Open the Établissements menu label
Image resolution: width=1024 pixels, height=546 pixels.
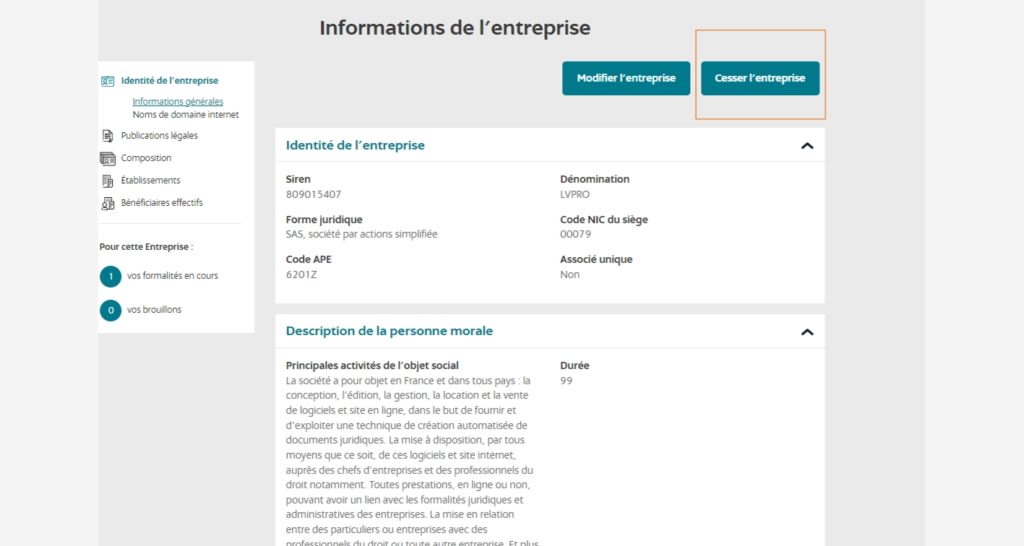click(150, 181)
